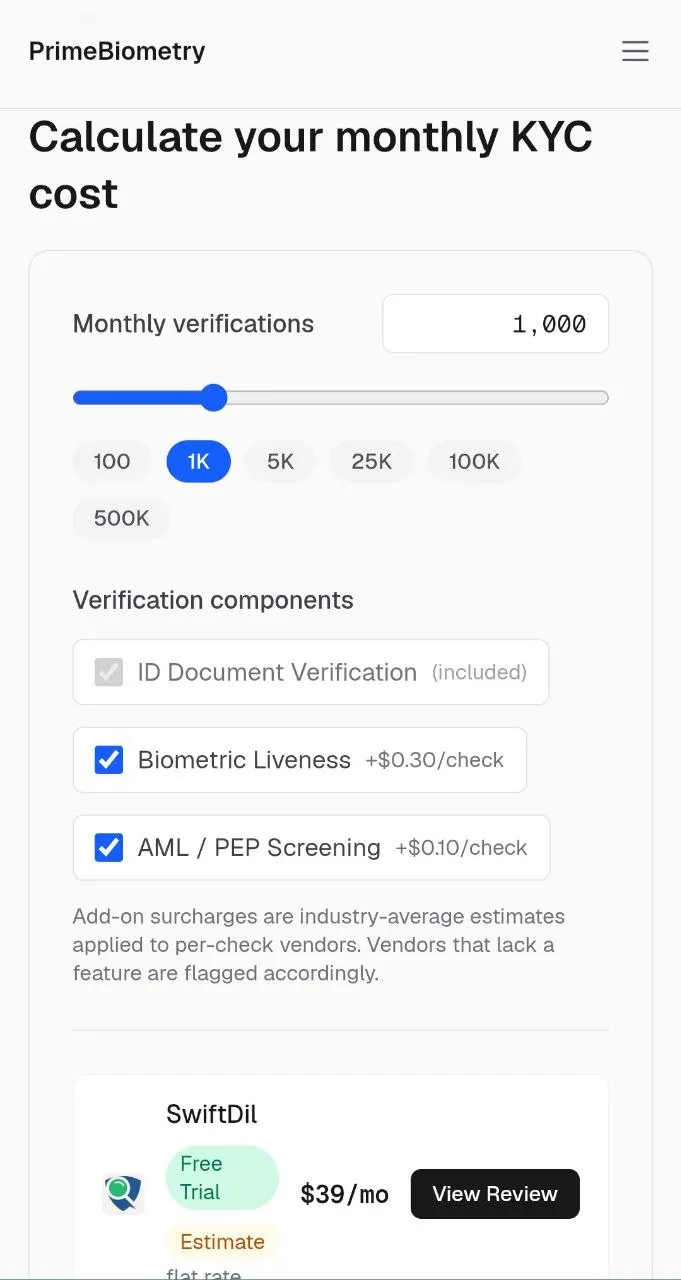
Task: Click the Verification components heading
Action: 213,600
